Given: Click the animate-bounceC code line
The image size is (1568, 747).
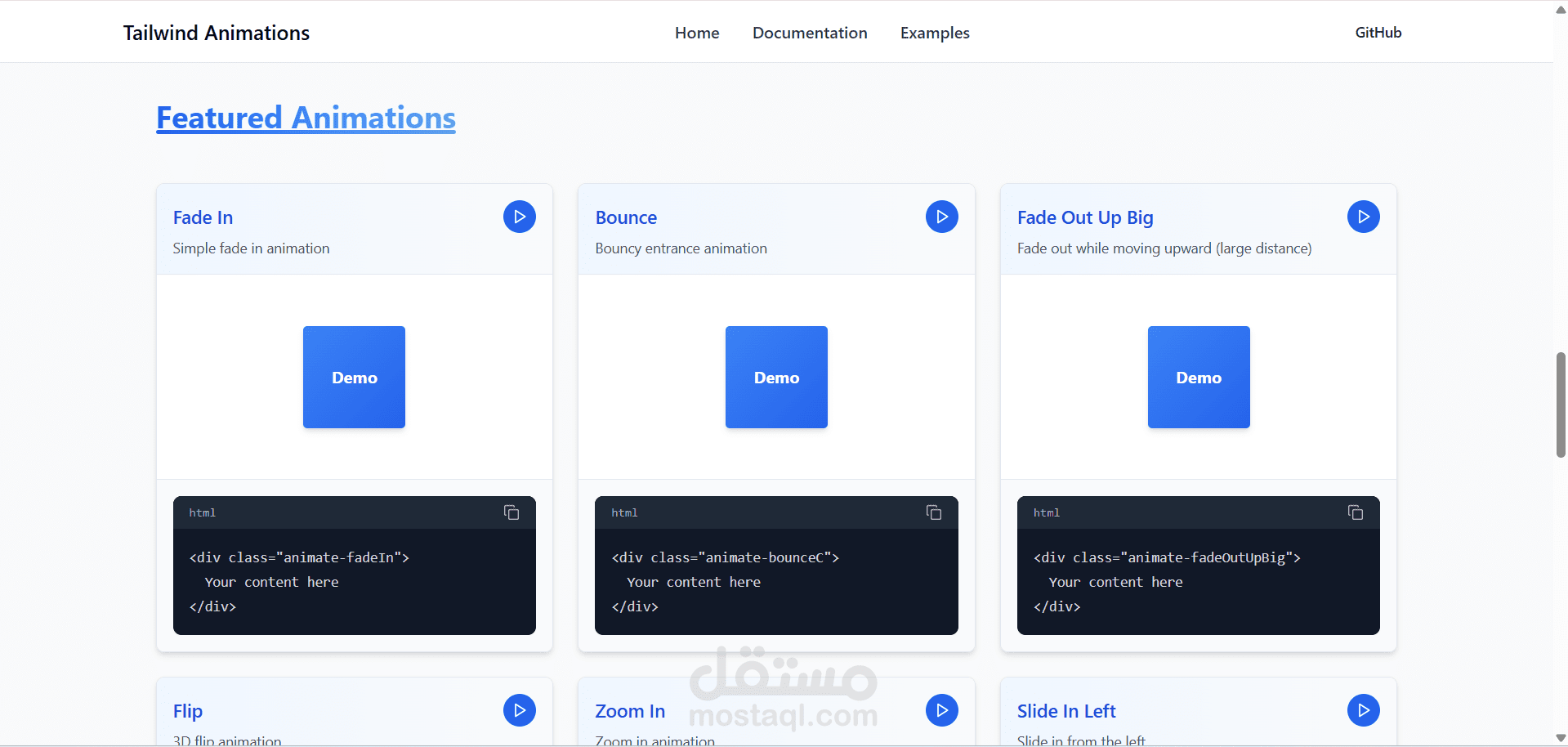Looking at the screenshot, I should [x=726, y=557].
